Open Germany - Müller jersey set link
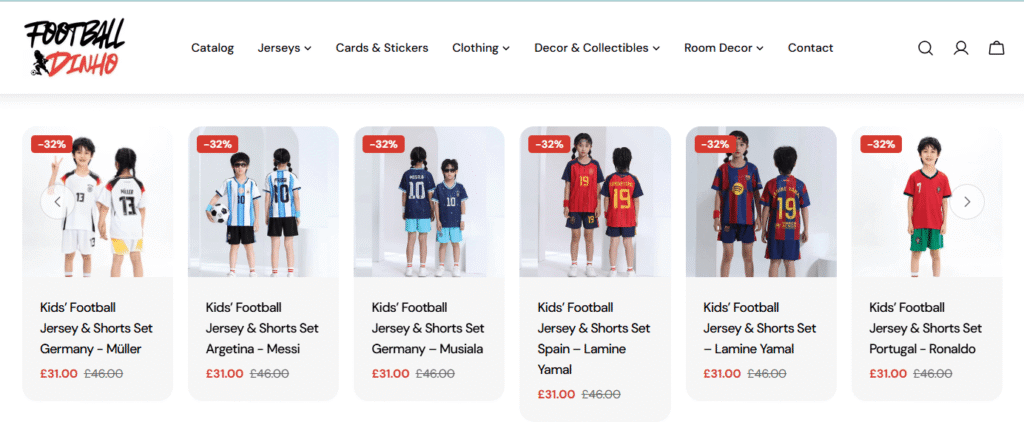Viewport: 1024px width, 422px height. 96,328
